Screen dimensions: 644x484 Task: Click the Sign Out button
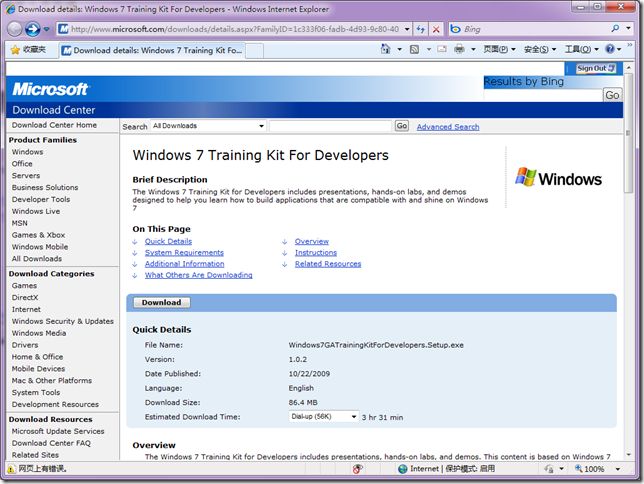click(595, 68)
